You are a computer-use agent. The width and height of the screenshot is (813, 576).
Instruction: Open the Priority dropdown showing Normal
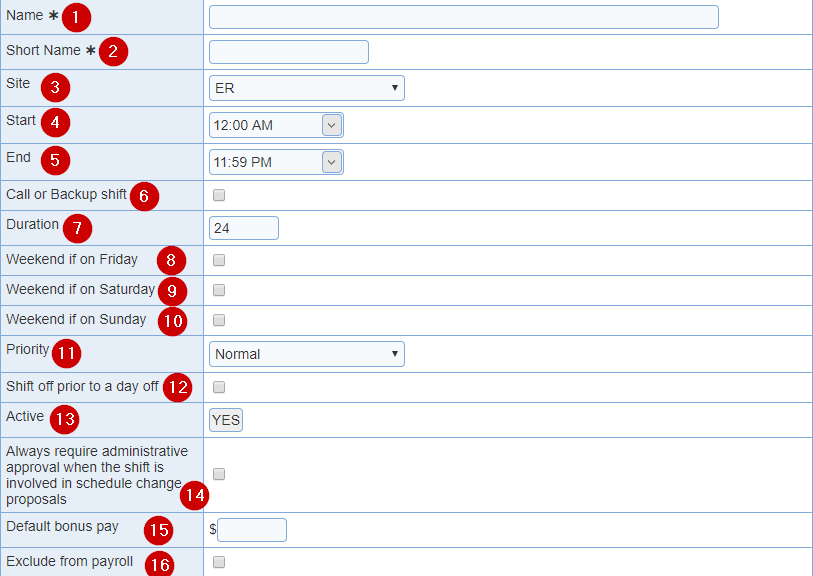(x=307, y=354)
